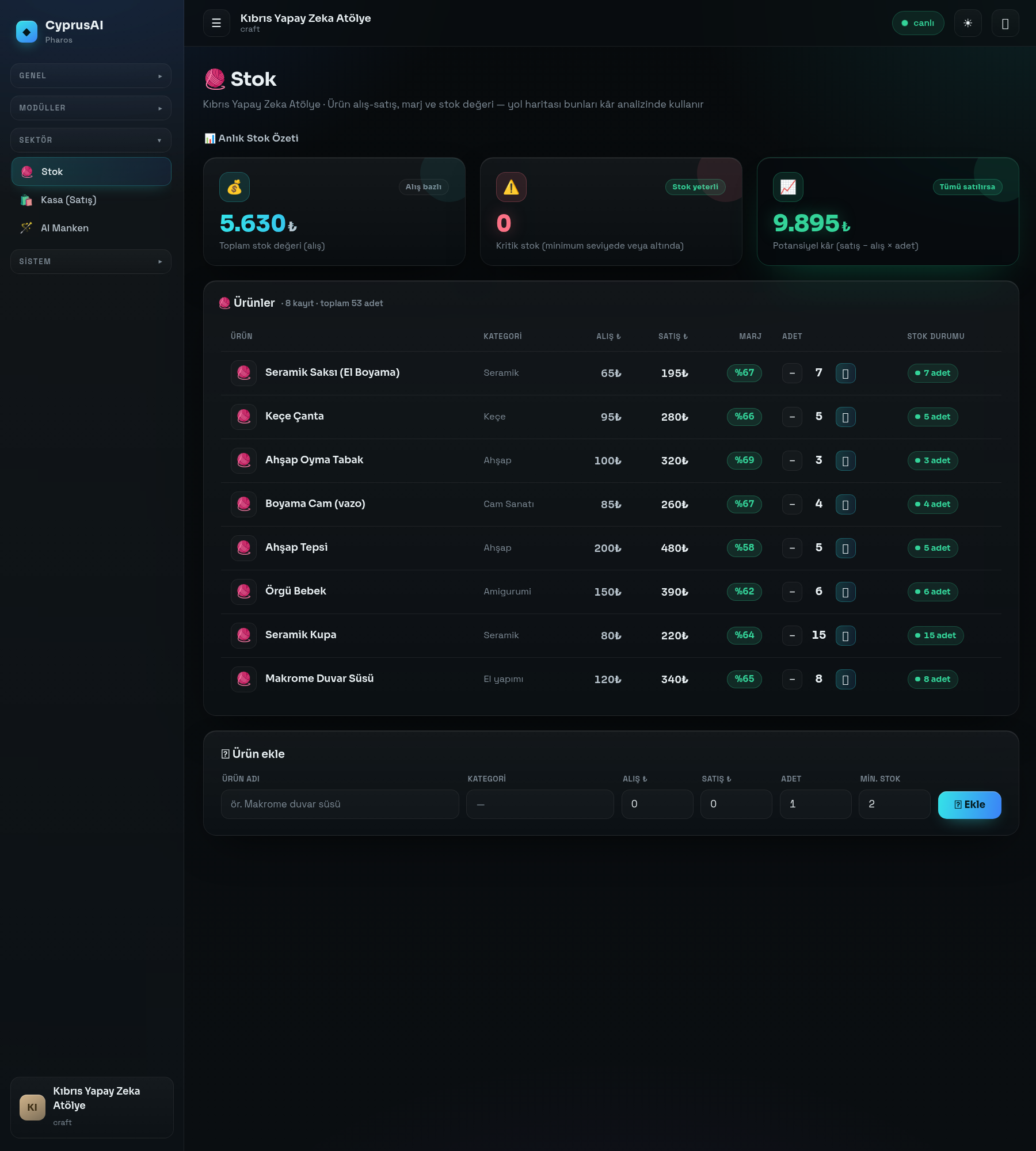Open Kasa (Satış) in the sidebar

point(91,200)
